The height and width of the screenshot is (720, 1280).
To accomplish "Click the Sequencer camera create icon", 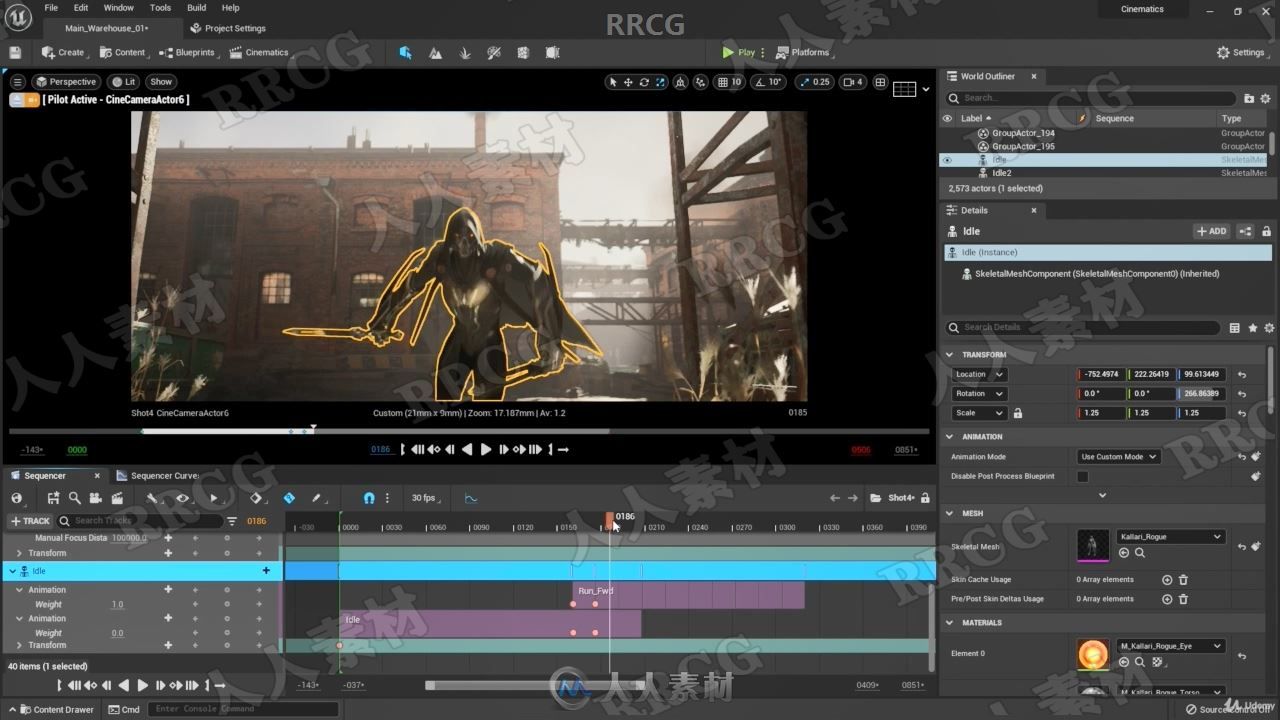I will pyautogui.click(x=95, y=498).
